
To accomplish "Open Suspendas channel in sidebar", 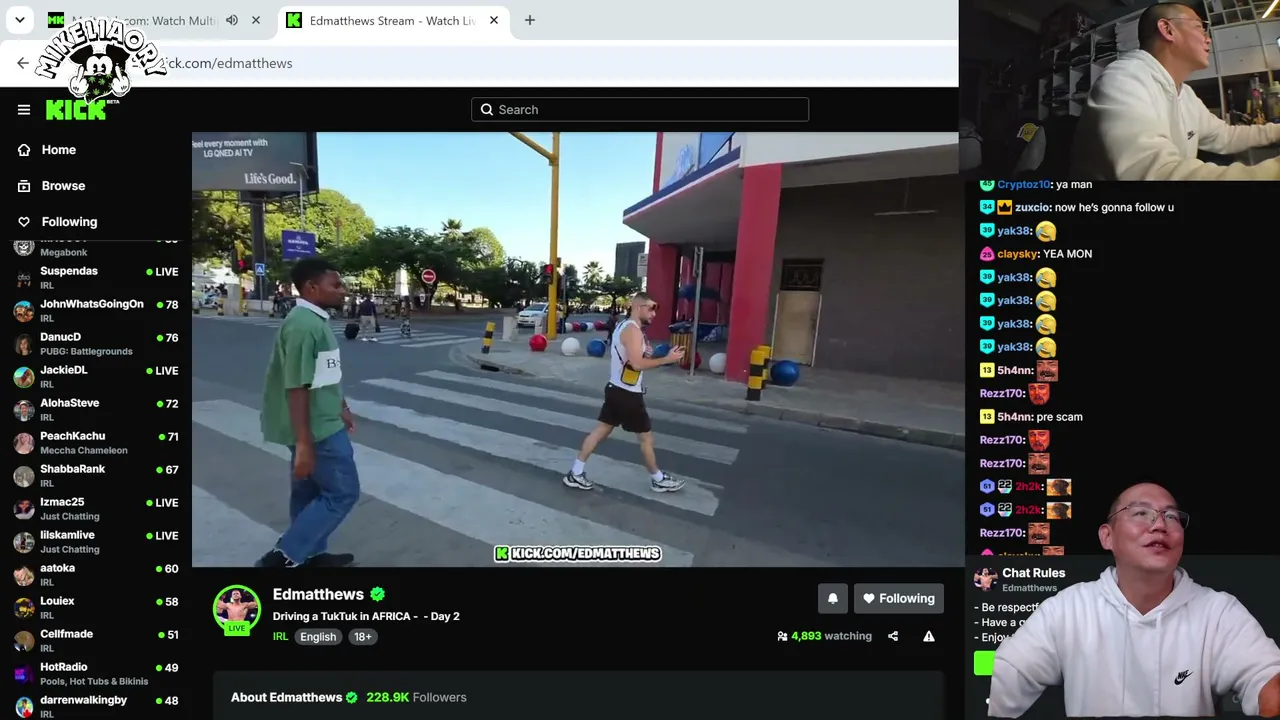I will click(x=95, y=278).
